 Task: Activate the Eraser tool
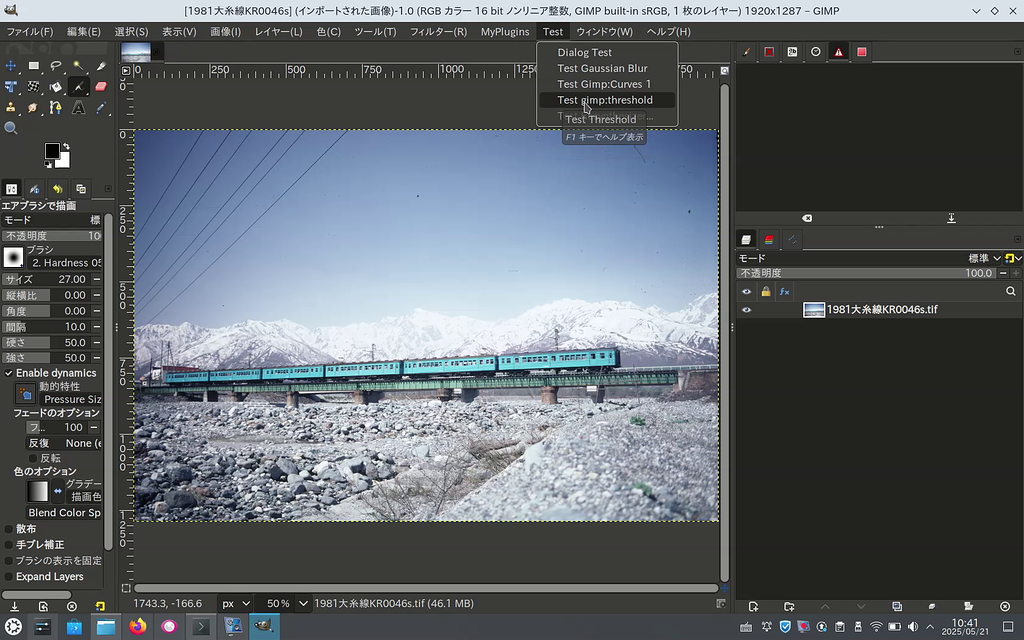click(100, 86)
